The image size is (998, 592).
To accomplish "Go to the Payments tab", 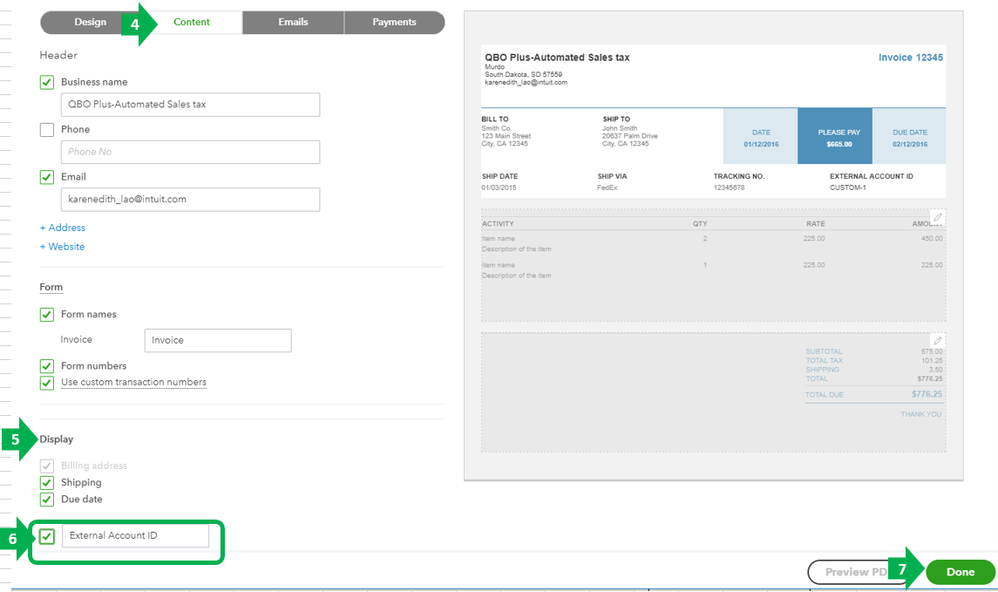I will [394, 22].
